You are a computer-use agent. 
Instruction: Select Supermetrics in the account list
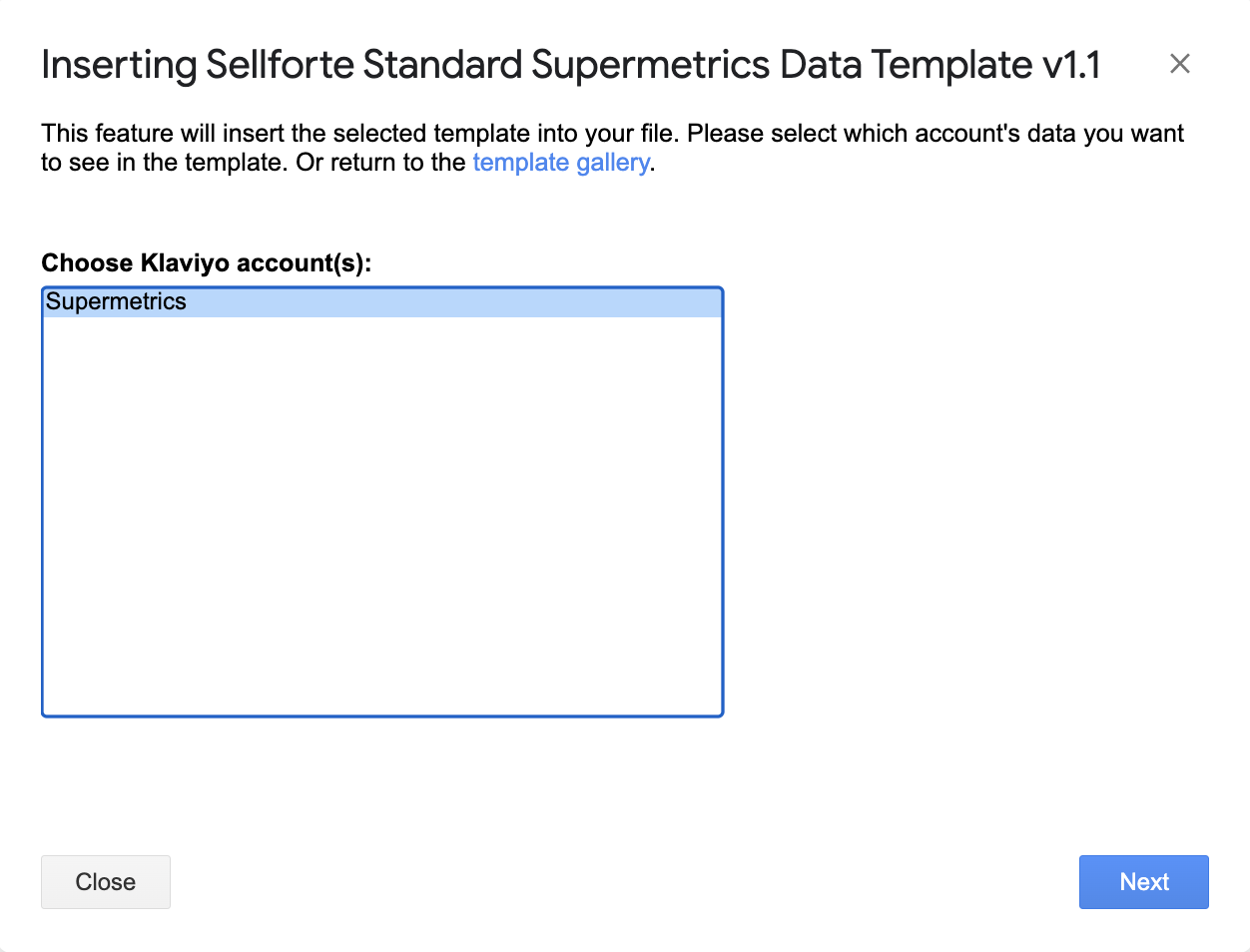pos(117,302)
